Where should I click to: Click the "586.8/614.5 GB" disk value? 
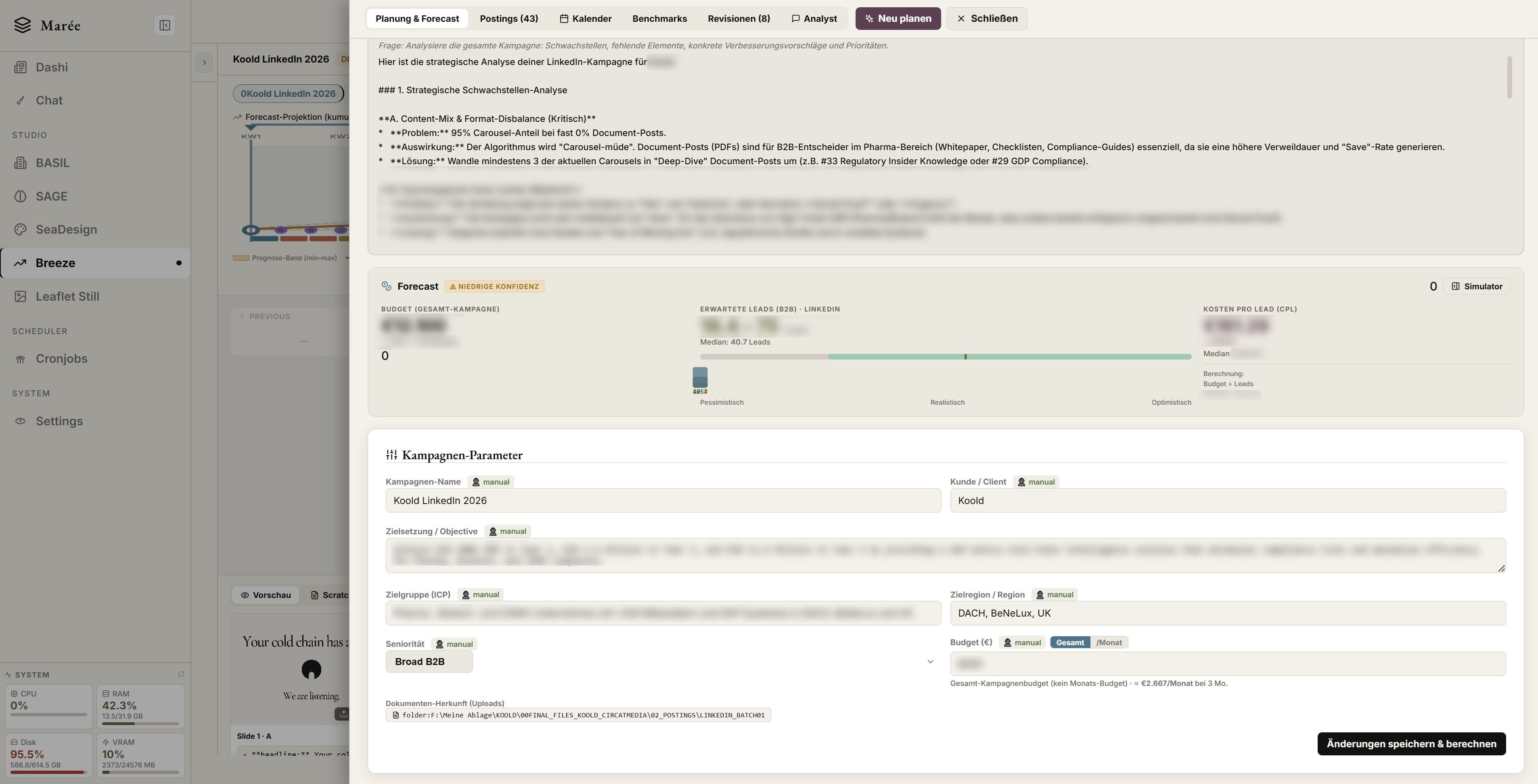[x=35, y=765]
